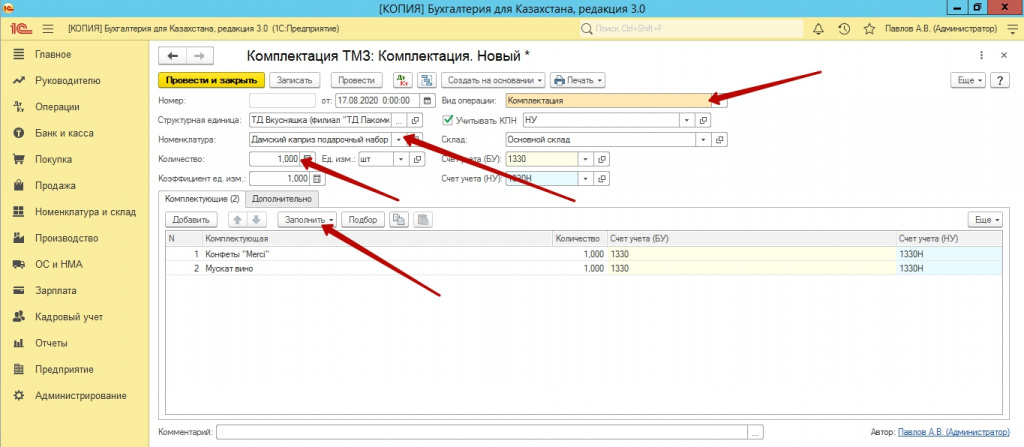The image size is (1024, 447).
Task: Switch to Дополнительно tab
Action: (x=282, y=198)
